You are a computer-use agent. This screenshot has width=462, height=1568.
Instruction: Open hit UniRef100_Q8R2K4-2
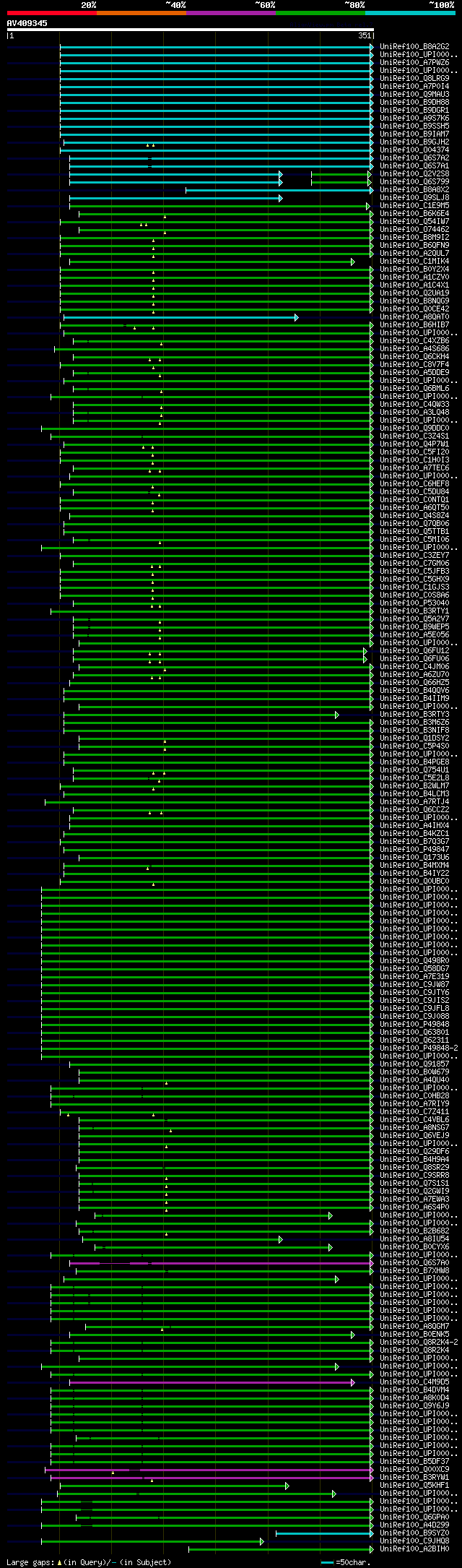[419, 1343]
